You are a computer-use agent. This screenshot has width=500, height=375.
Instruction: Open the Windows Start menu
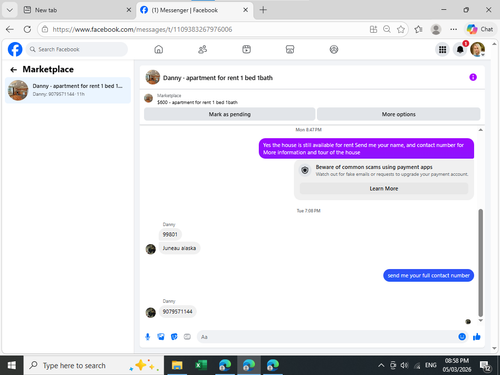coord(12,365)
